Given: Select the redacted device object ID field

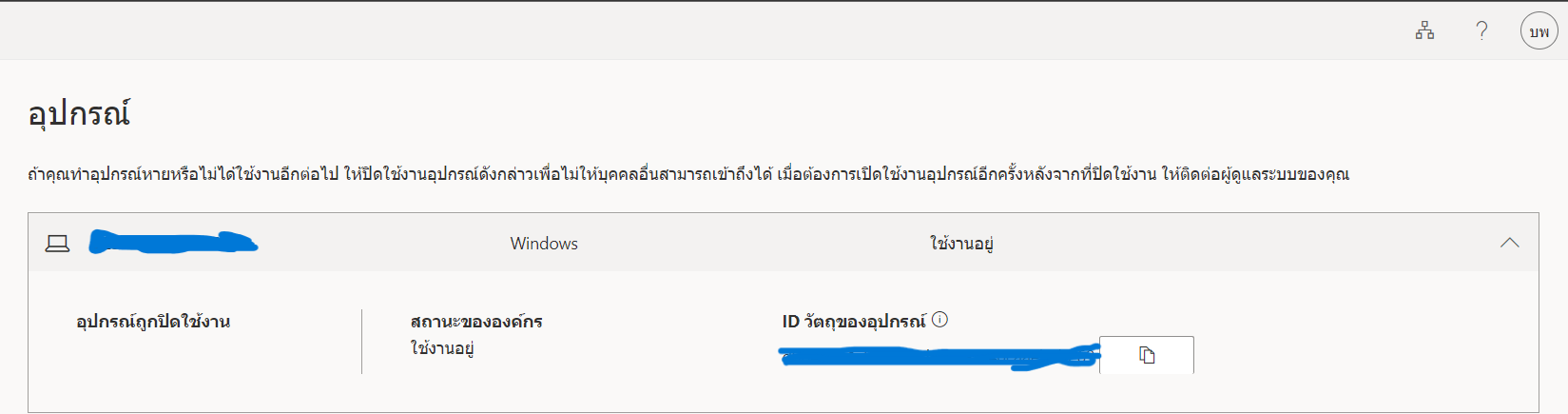Looking at the screenshot, I should [939, 357].
